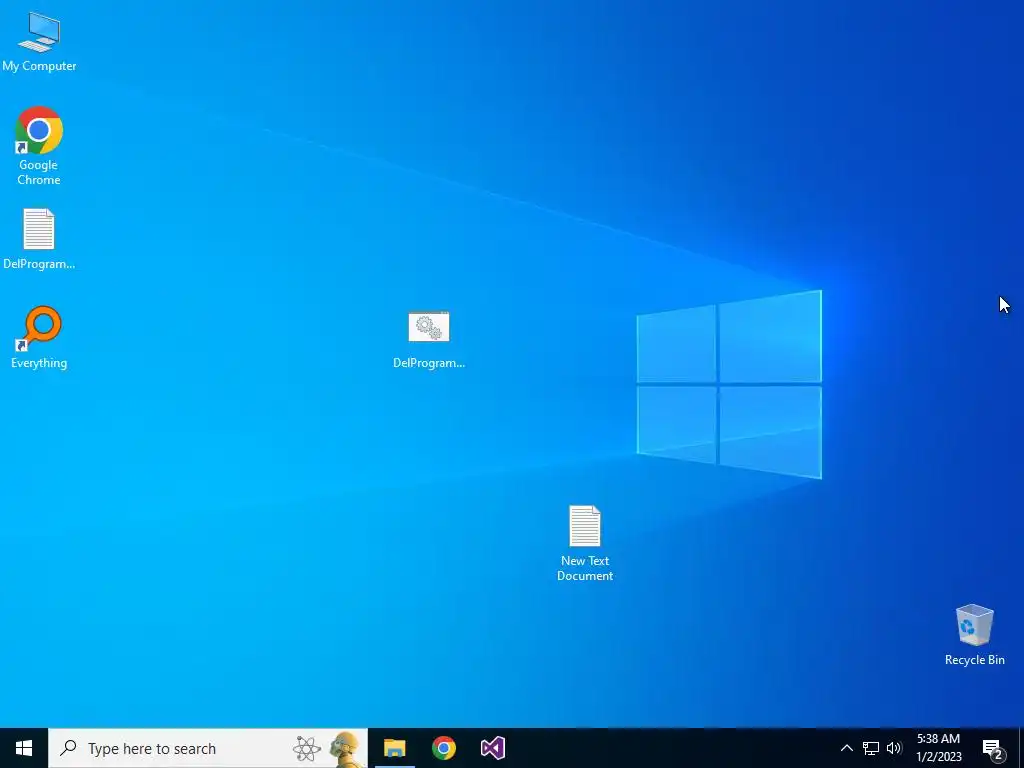Open the Windows Start menu

click(x=24, y=748)
